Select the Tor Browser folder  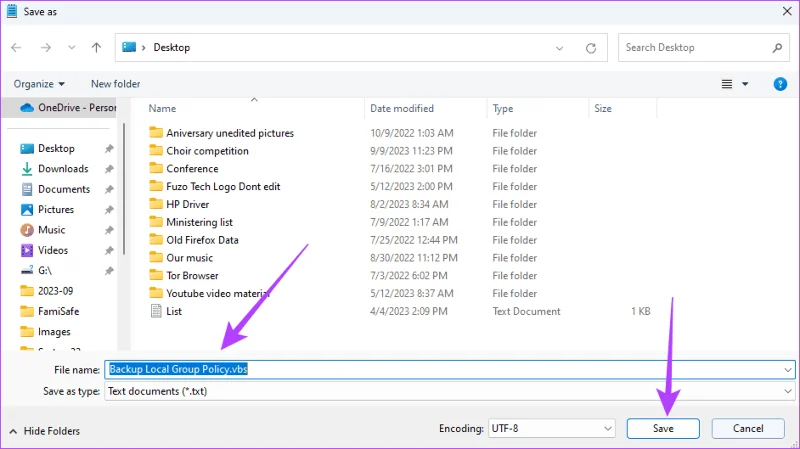(x=184, y=276)
